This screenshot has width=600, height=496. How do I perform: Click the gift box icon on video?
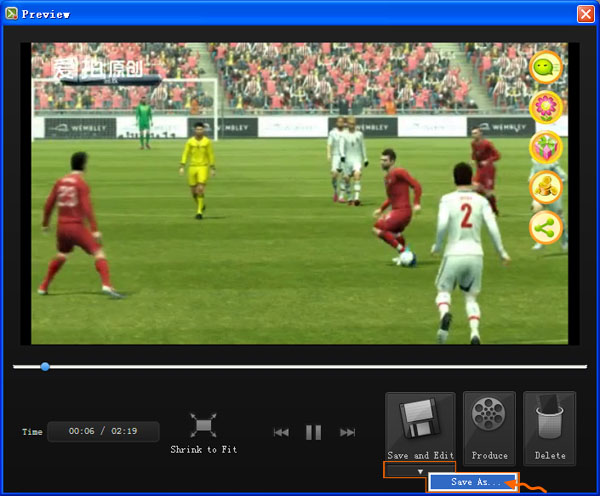coord(546,147)
